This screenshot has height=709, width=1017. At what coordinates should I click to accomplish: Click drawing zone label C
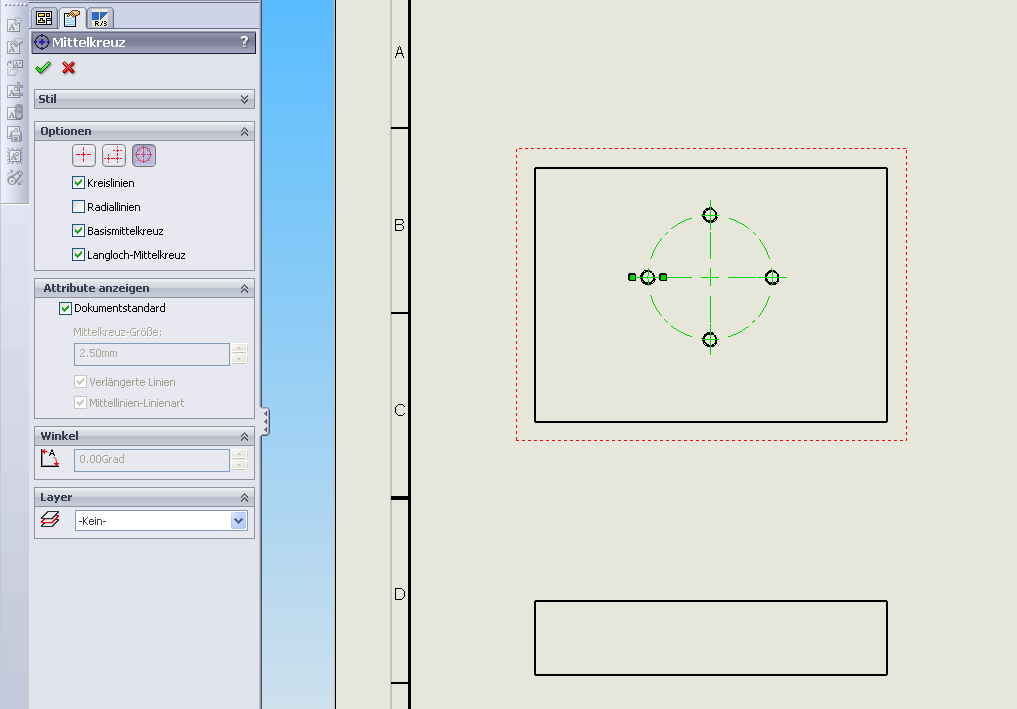coord(400,410)
